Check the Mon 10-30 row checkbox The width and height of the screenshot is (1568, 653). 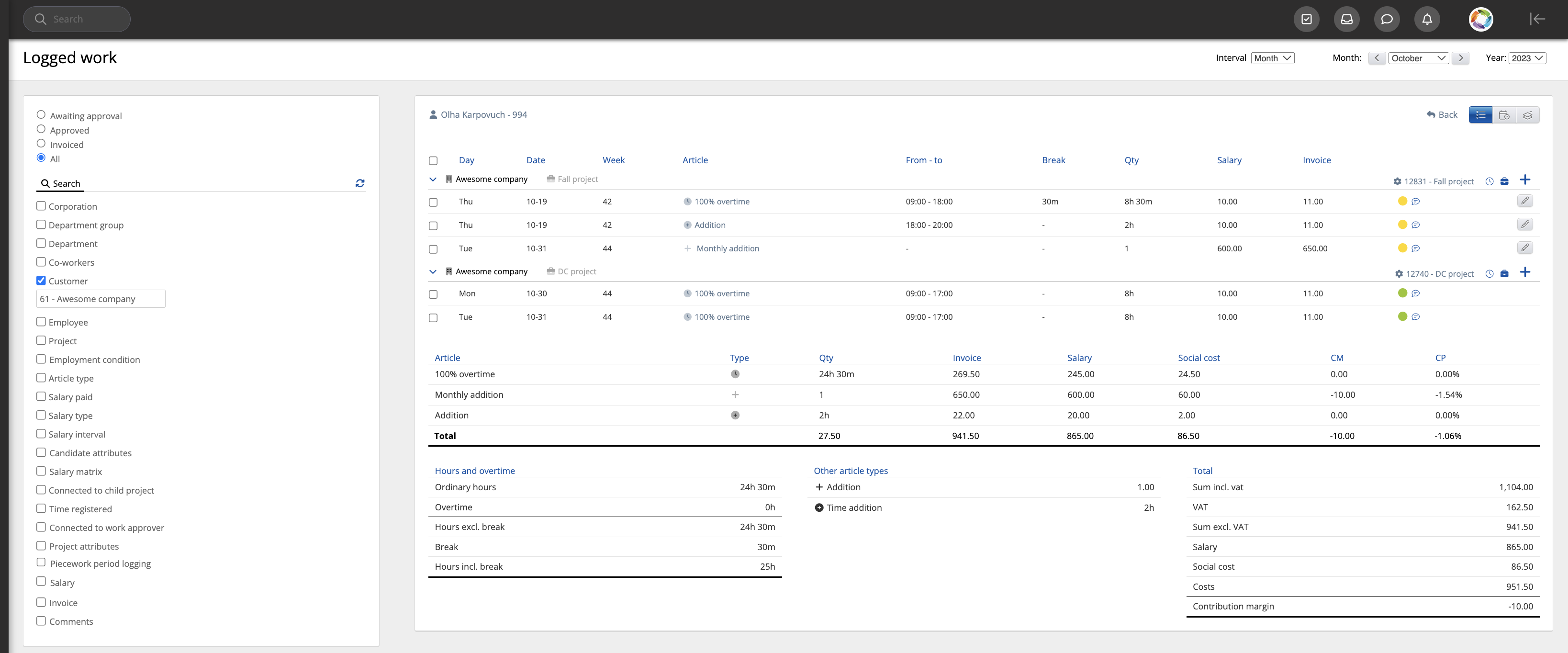pos(433,294)
